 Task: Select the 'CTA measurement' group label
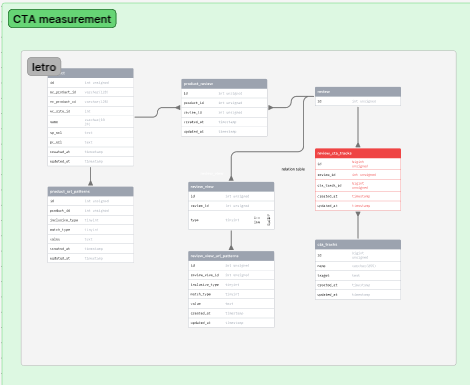(x=62, y=19)
